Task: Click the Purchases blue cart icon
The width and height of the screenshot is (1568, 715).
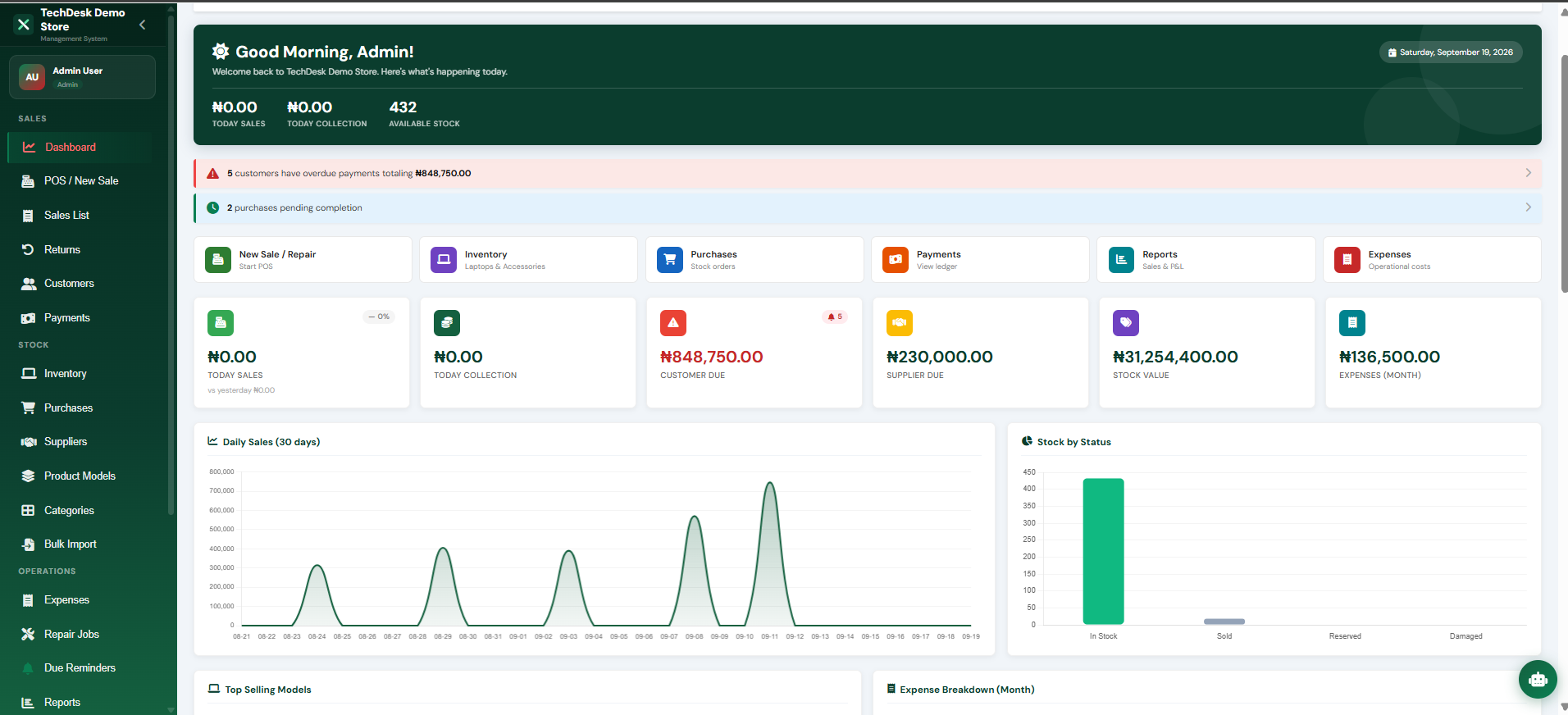Action: click(x=670, y=260)
